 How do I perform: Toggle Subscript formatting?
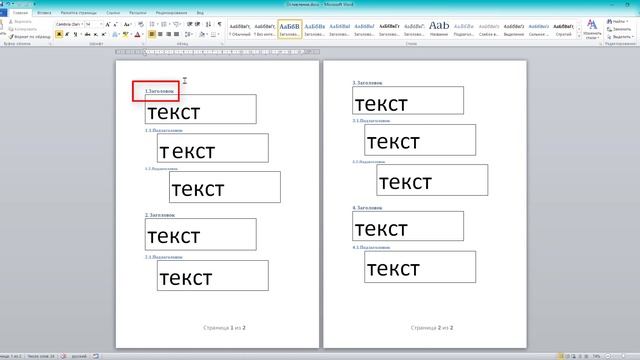96,35
